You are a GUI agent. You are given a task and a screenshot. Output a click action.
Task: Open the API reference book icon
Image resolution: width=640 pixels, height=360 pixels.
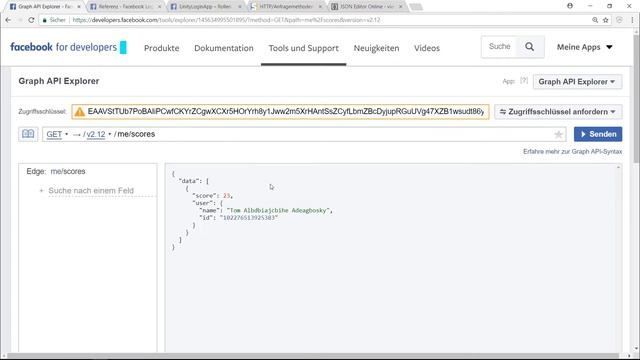[28, 134]
